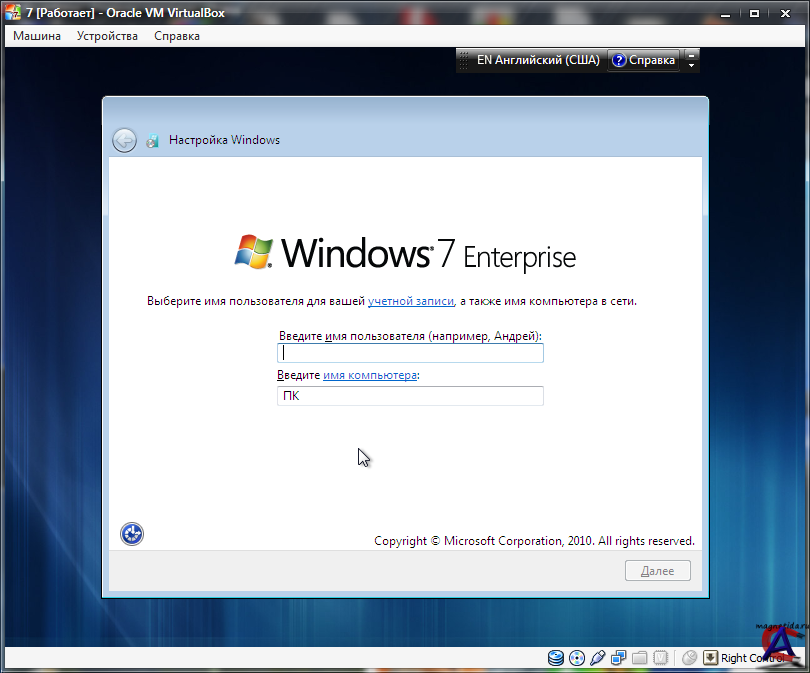Click the Ease of Access icon

pyautogui.click(x=132, y=534)
